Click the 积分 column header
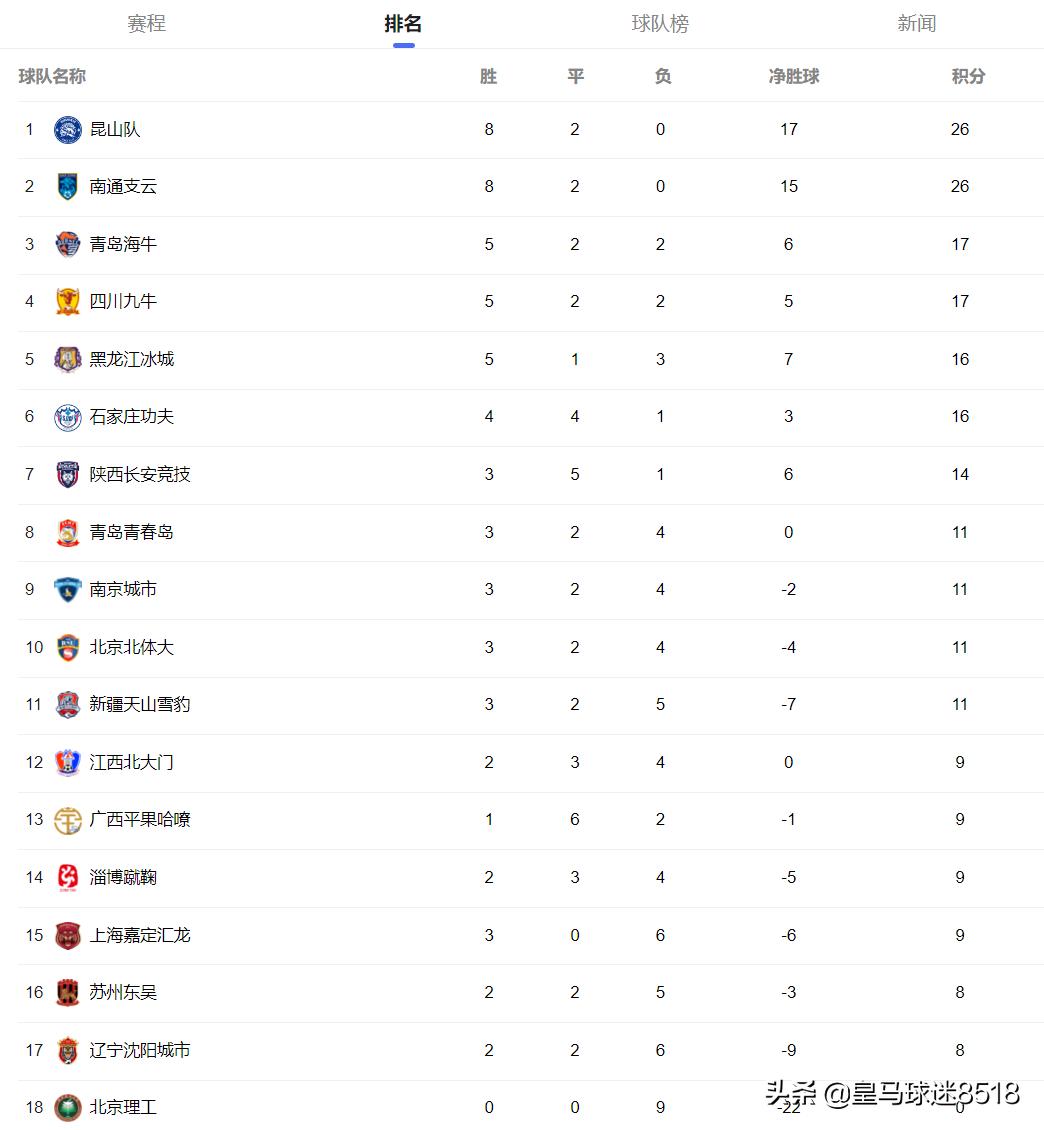Image resolution: width=1044 pixels, height=1130 pixels. pyautogui.click(x=968, y=77)
